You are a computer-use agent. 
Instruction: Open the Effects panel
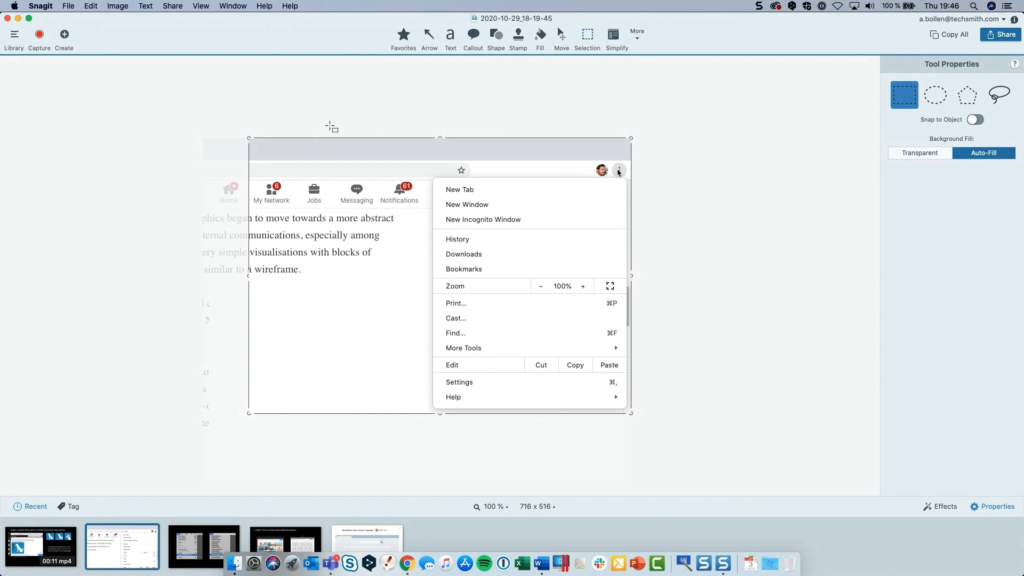point(940,506)
